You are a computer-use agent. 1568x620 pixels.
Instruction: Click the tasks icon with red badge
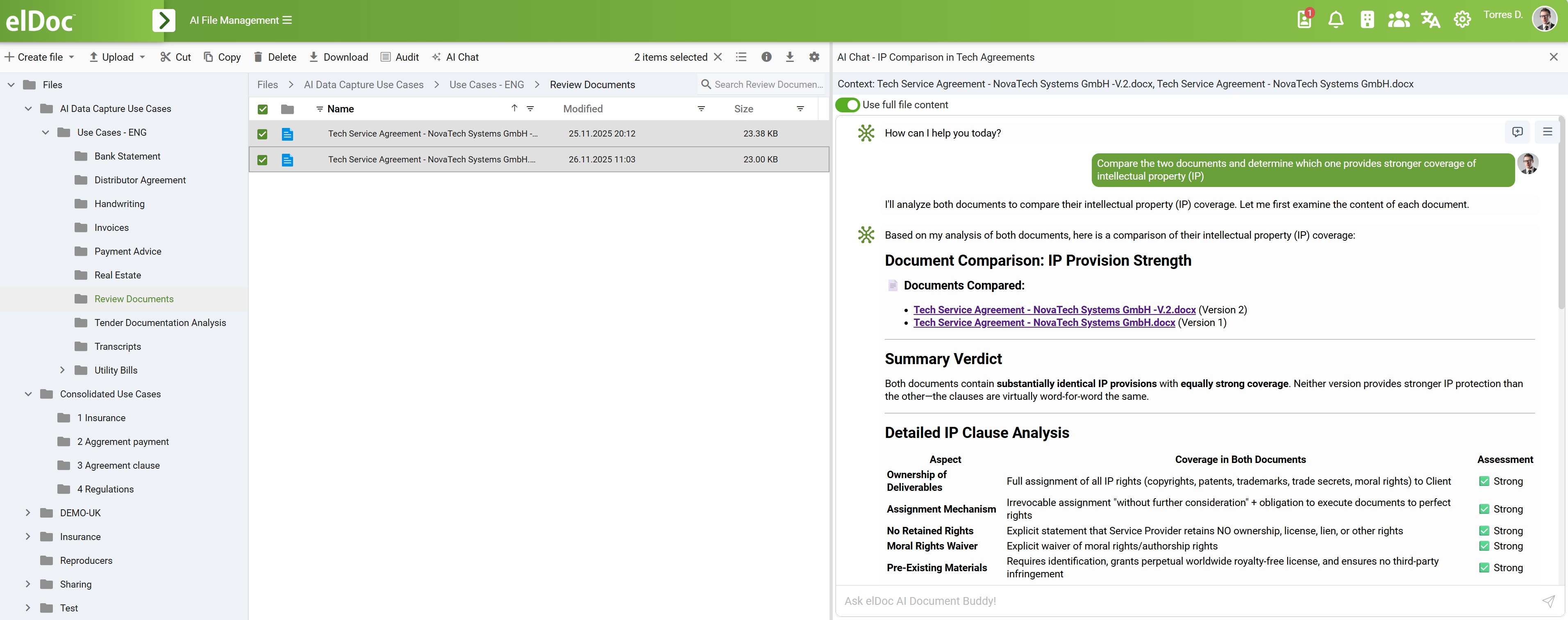1304,19
